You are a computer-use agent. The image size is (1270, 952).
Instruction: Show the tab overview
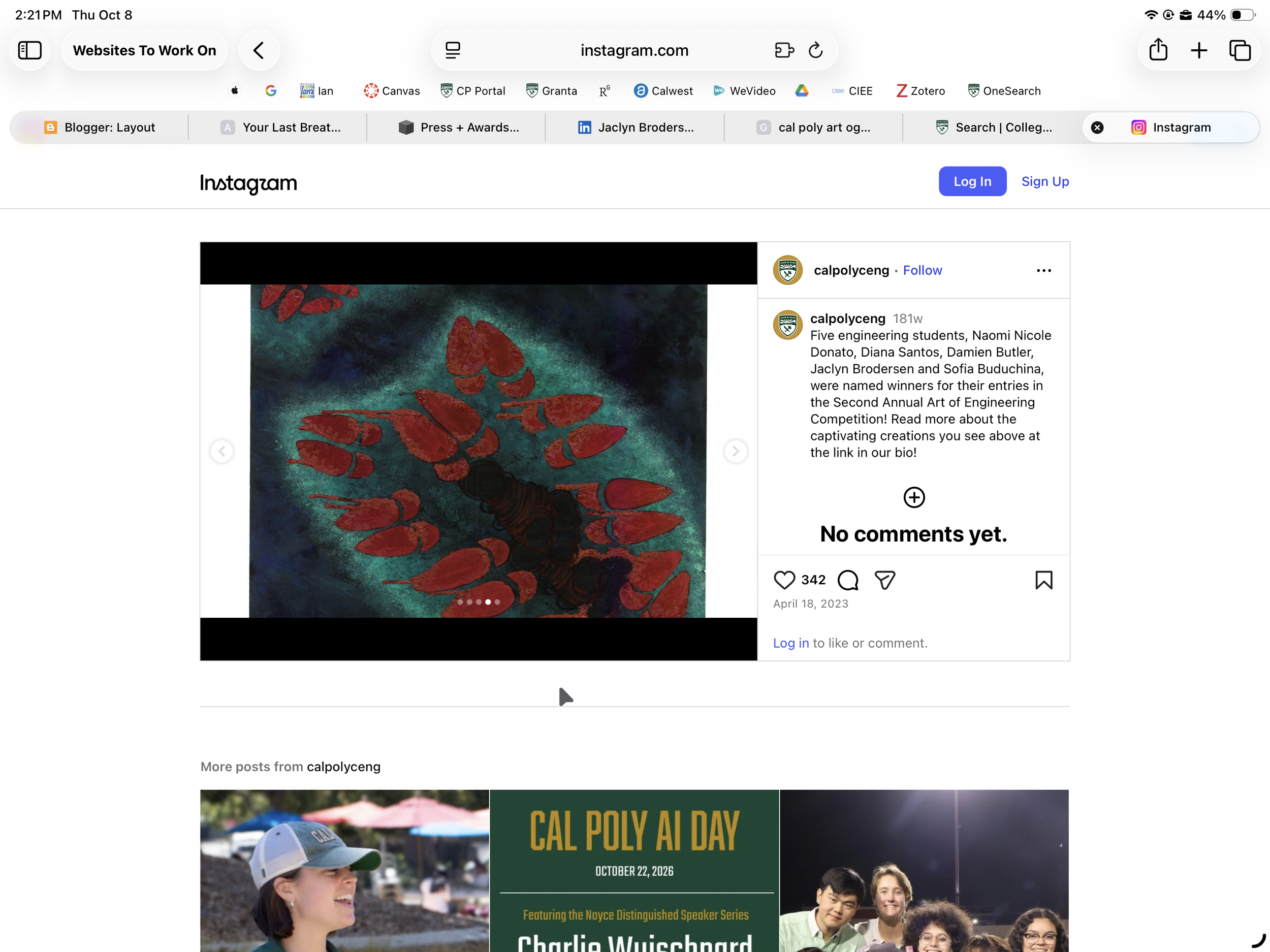tap(1240, 50)
